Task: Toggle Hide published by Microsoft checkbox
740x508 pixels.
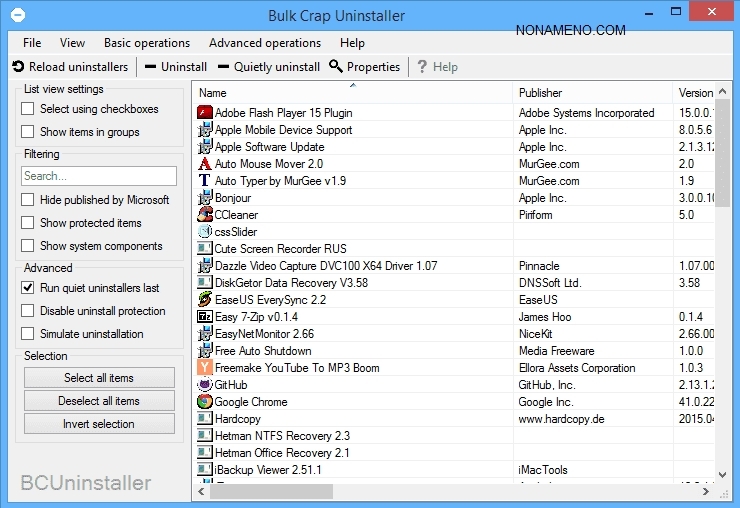Action: click(x=28, y=200)
